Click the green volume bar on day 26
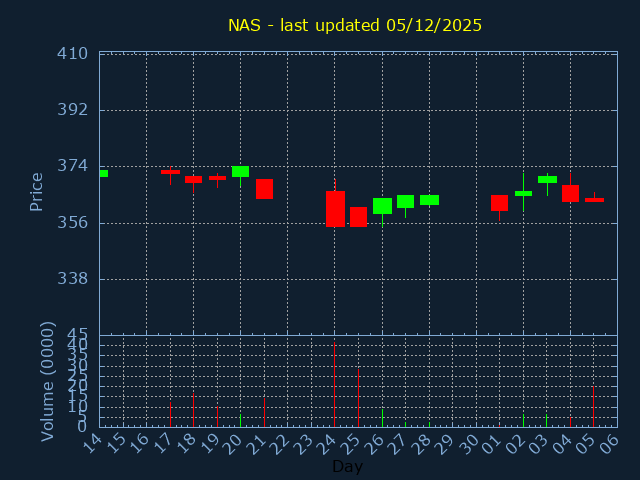640x480 pixels. tap(382, 418)
